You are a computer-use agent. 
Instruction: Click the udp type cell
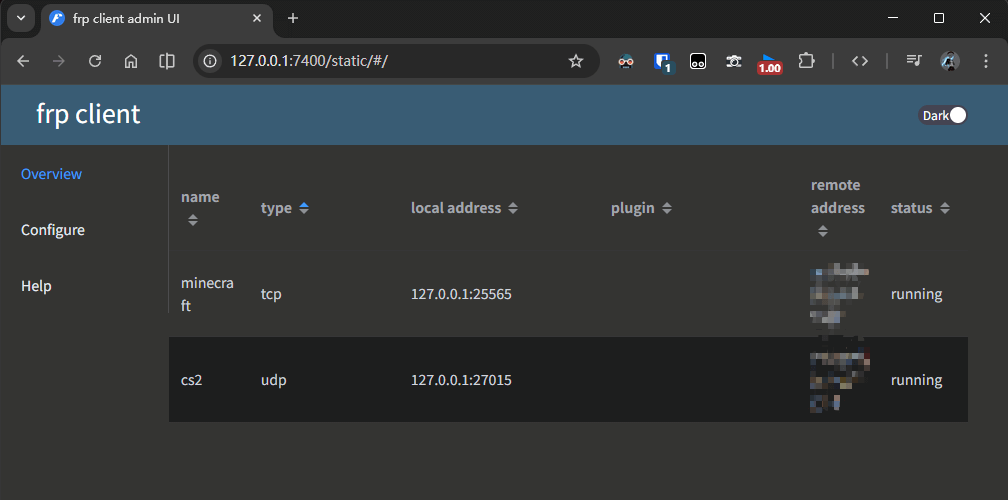pyautogui.click(x=274, y=380)
